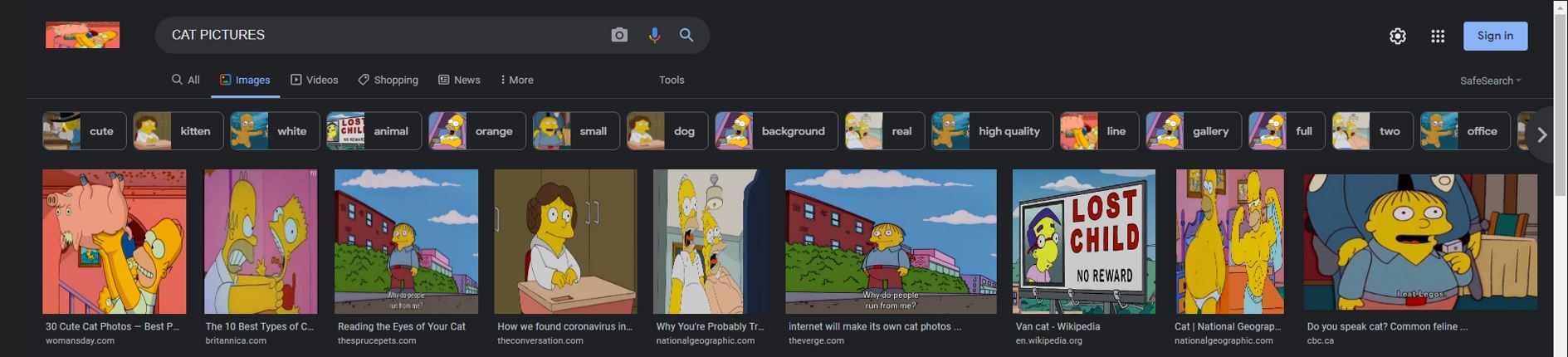
Task: Open the thesprucepets.com image thumbnail
Action: [x=406, y=242]
